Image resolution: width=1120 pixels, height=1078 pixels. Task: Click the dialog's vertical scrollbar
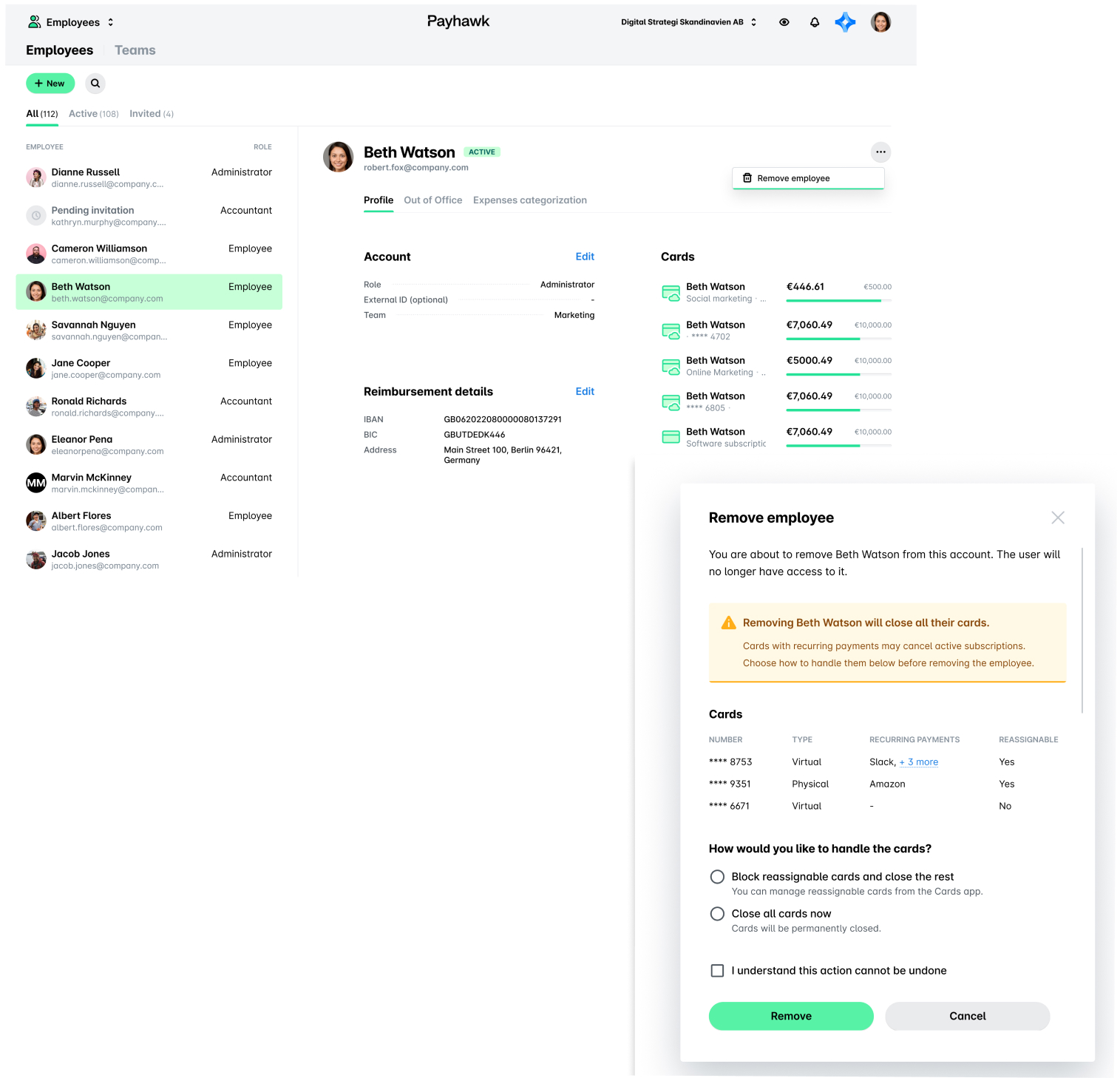(1082, 630)
